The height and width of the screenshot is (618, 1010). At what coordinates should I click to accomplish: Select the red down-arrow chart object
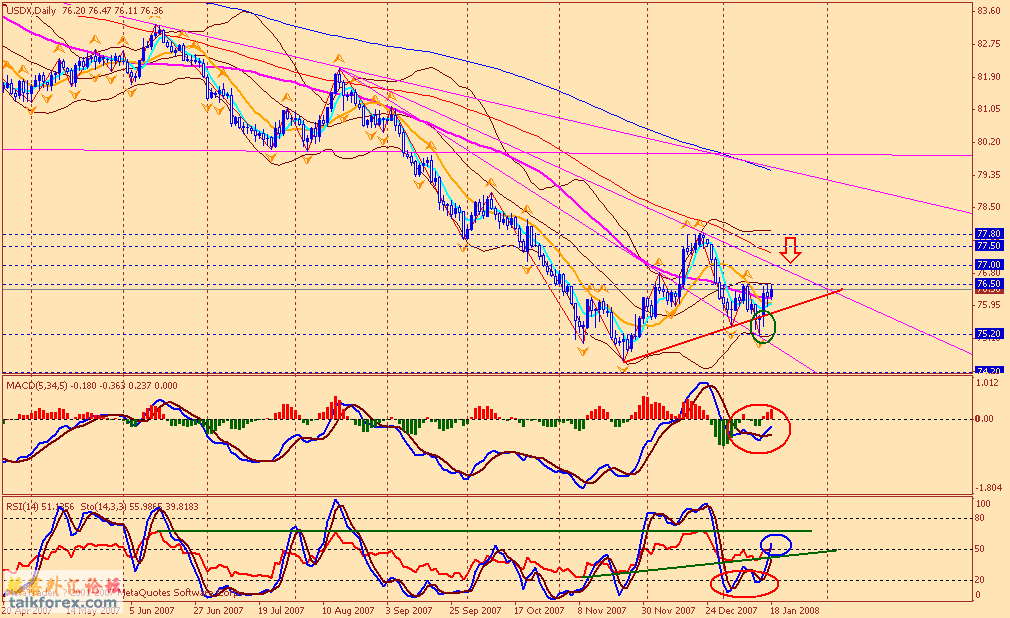pyautogui.click(x=790, y=249)
